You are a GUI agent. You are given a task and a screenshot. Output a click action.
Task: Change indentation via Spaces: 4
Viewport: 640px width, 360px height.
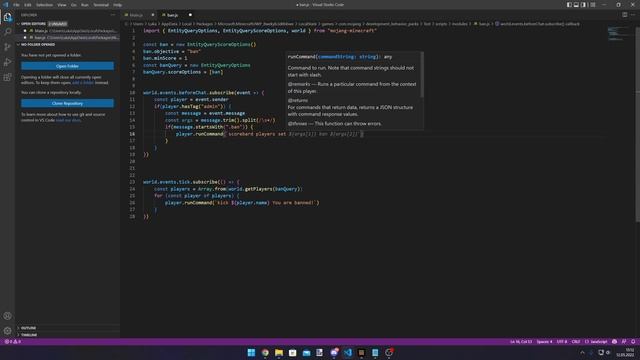(x=544, y=342)
